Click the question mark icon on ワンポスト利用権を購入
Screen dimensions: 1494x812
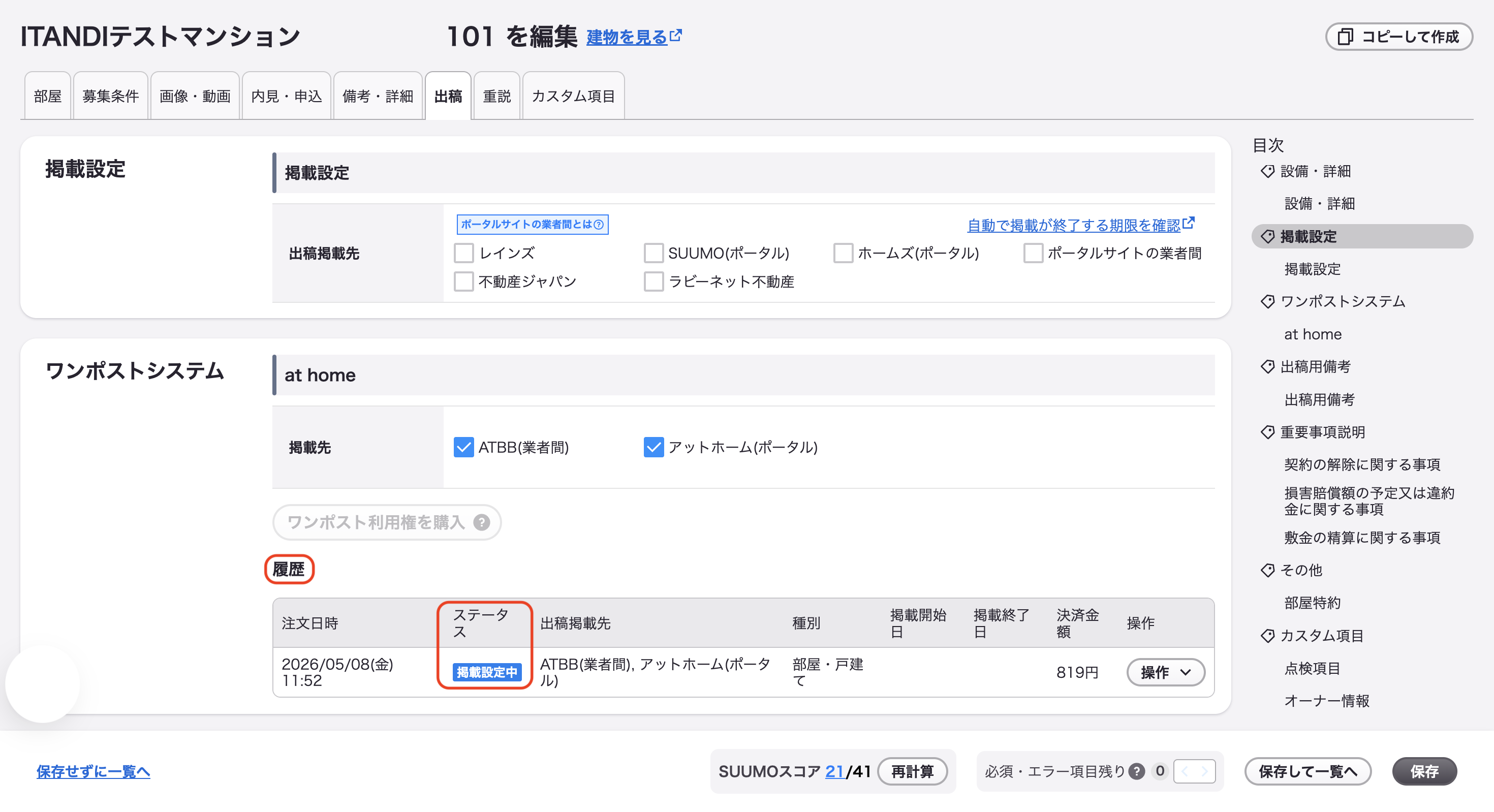tap(481, 522)
